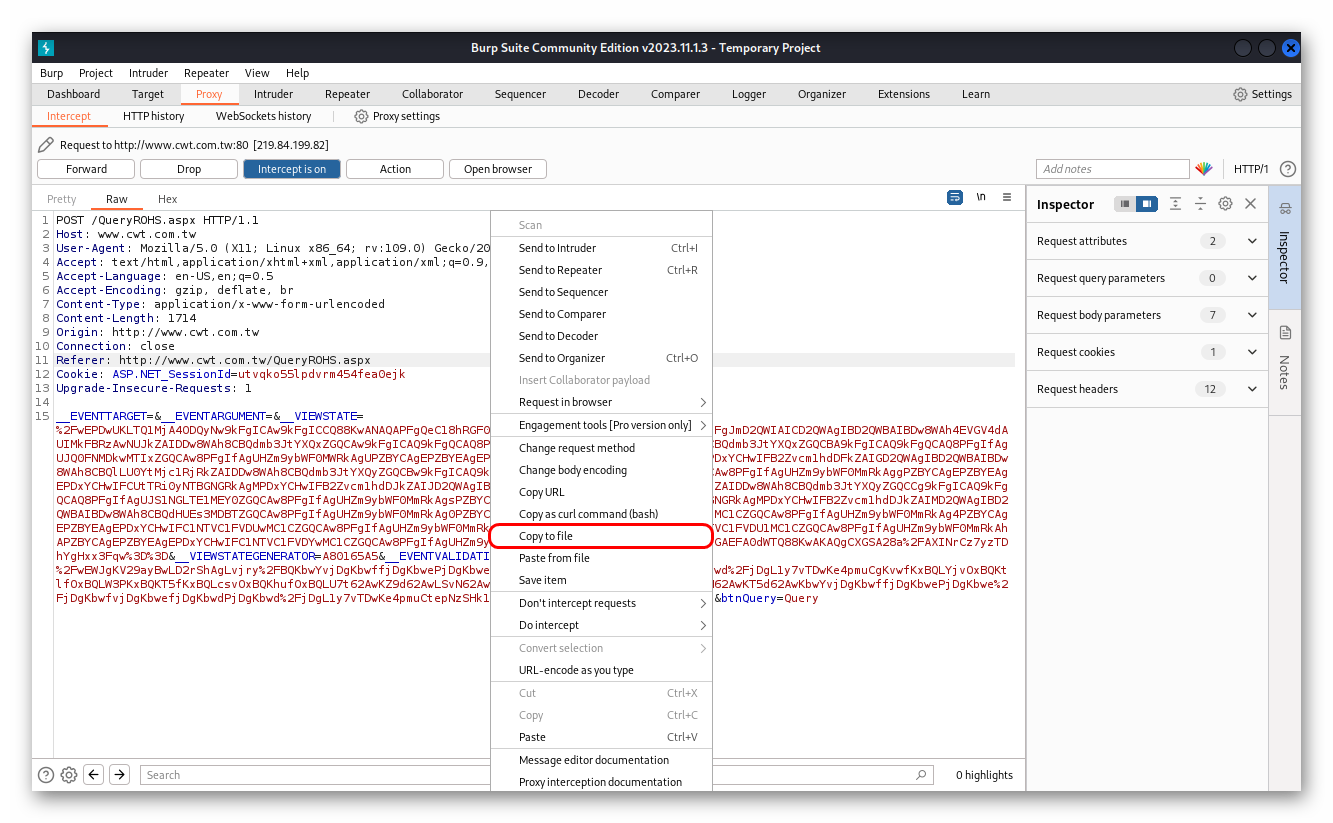This screenshot has width=1333, height=823.
Task: Toggle URL-encode as you type
Action: [x=601, y=670]
